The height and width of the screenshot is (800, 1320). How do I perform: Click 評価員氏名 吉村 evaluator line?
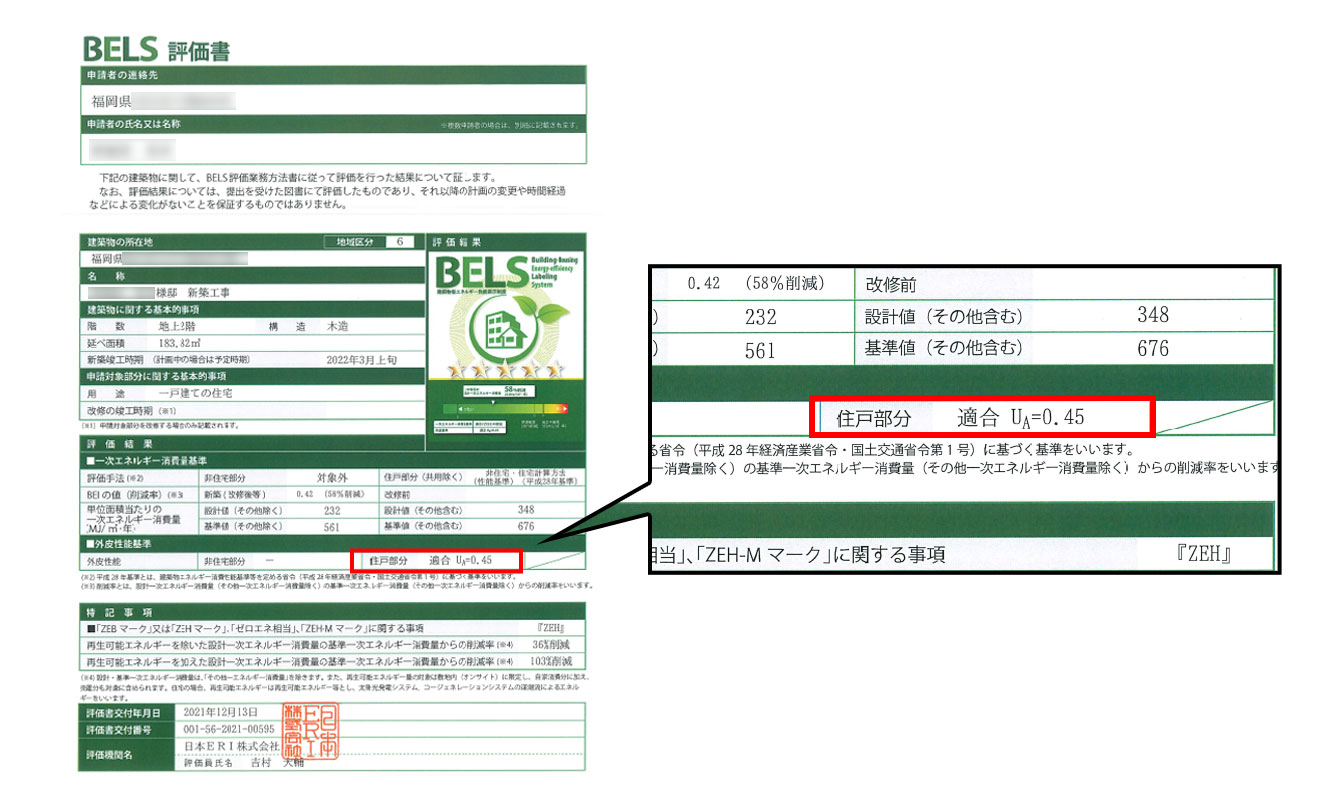point(243,762)
